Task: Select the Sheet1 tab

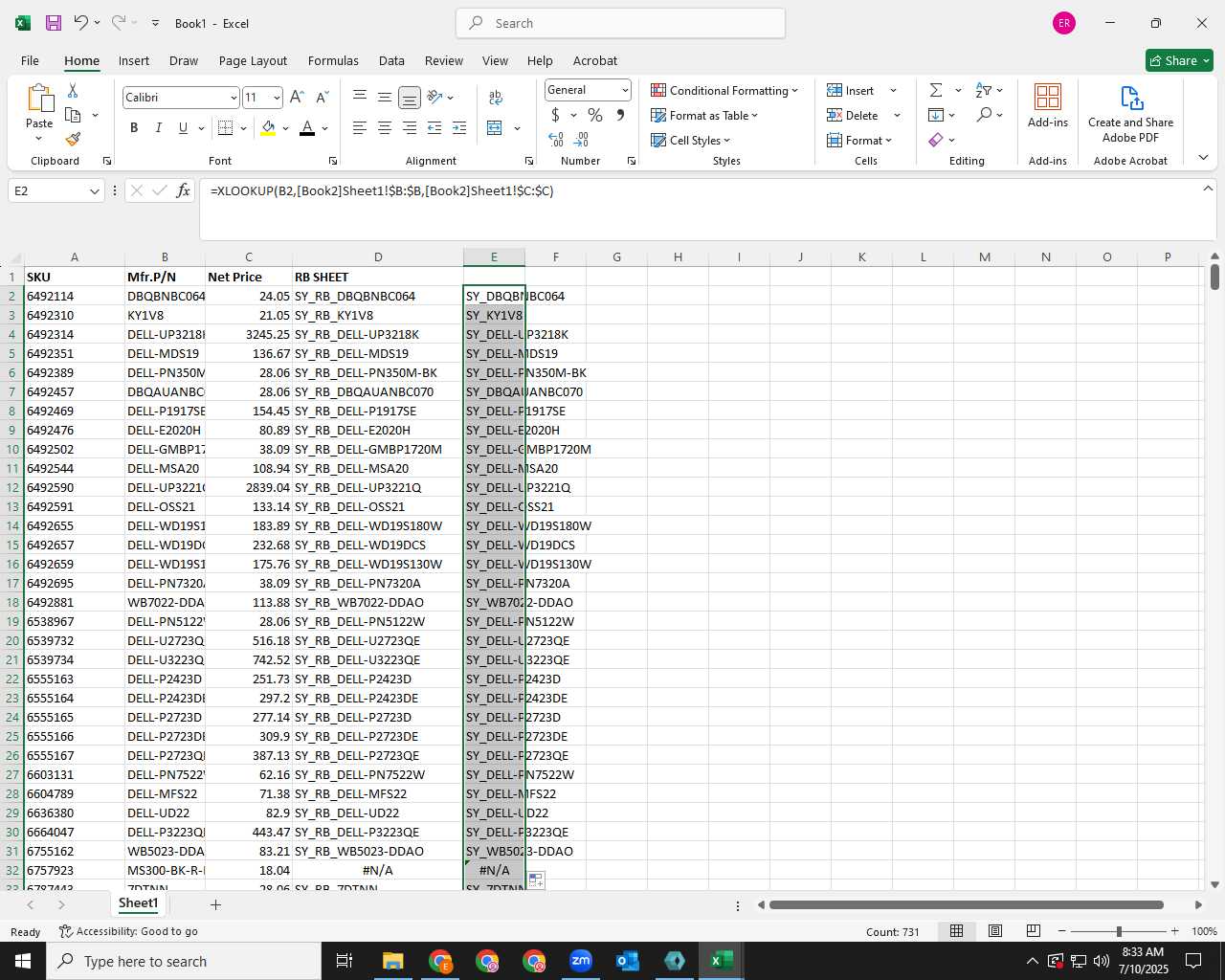Action: 138,903
